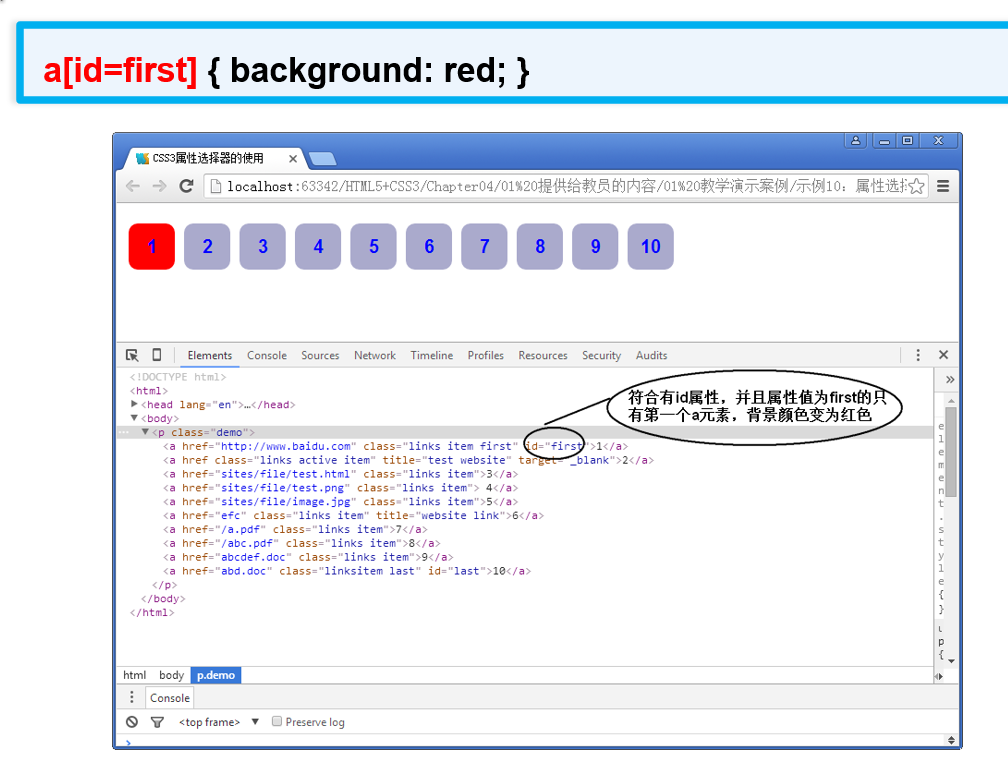Open the Sources tab
The image size is (1008, 775).
320,355
